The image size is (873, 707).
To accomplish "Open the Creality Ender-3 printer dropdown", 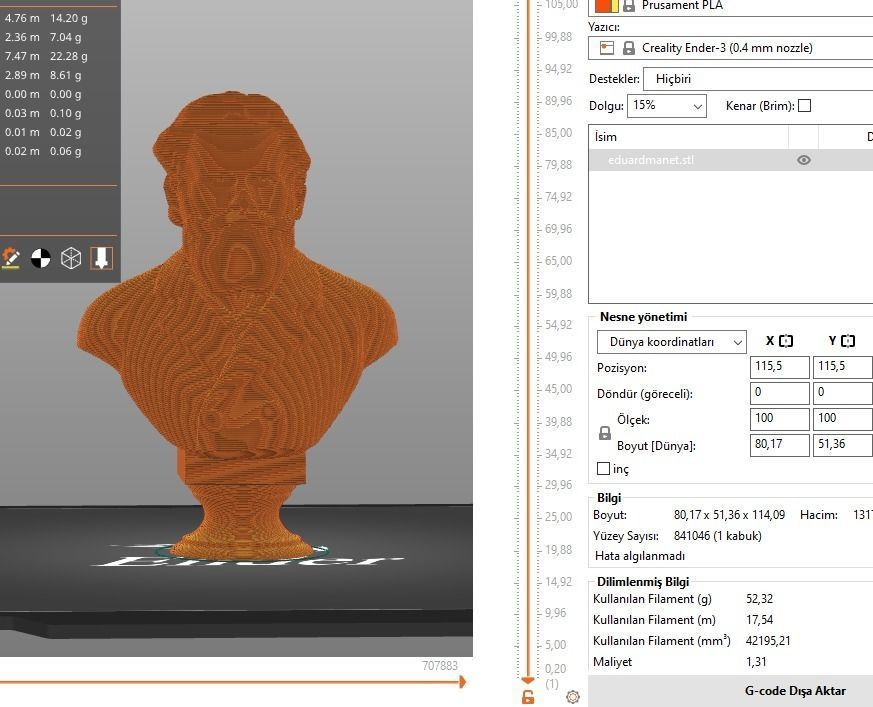I will [730, 48].
